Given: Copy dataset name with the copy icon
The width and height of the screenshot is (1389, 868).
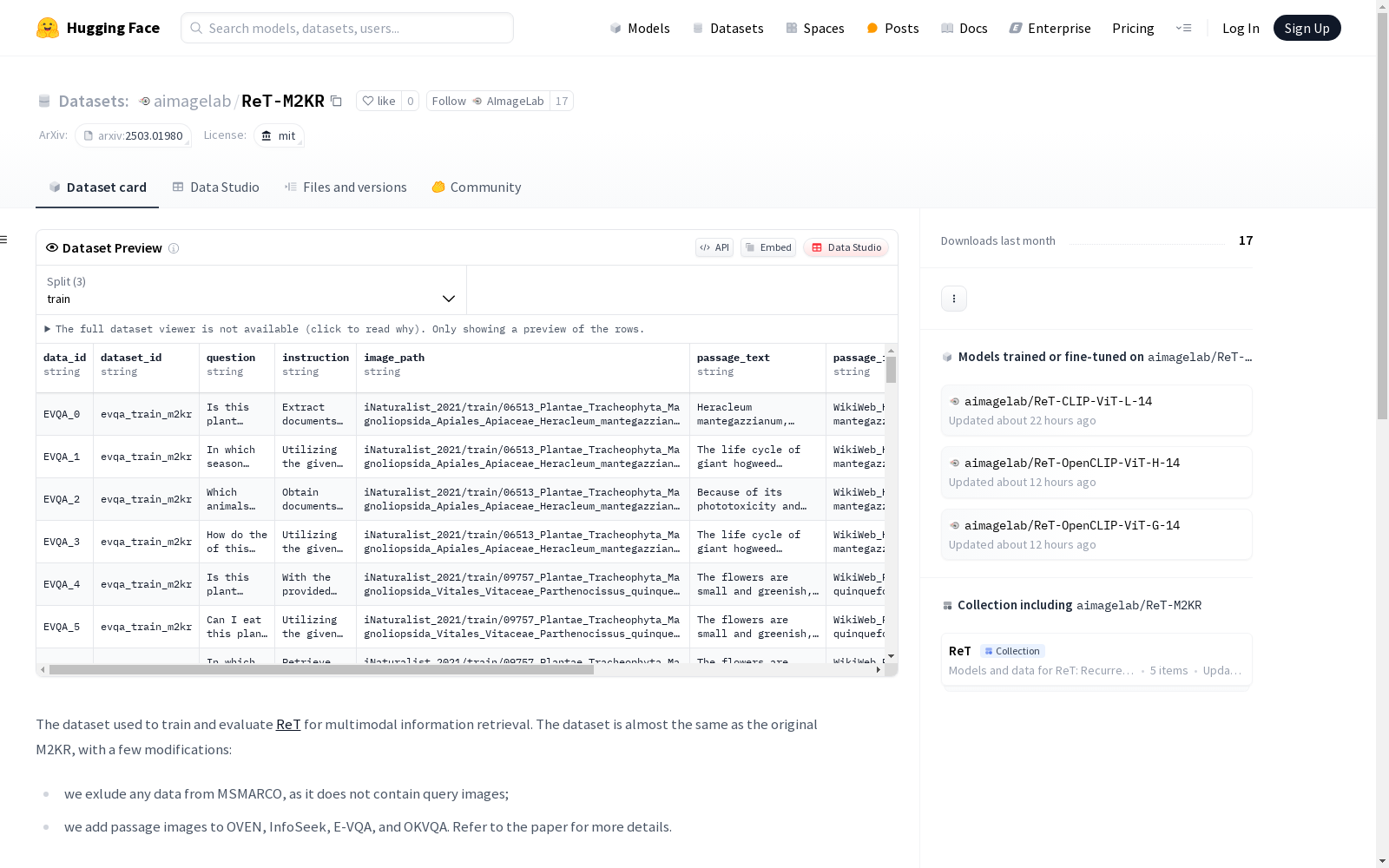Looking at the screenshot, I should click(x=336, y=102).
